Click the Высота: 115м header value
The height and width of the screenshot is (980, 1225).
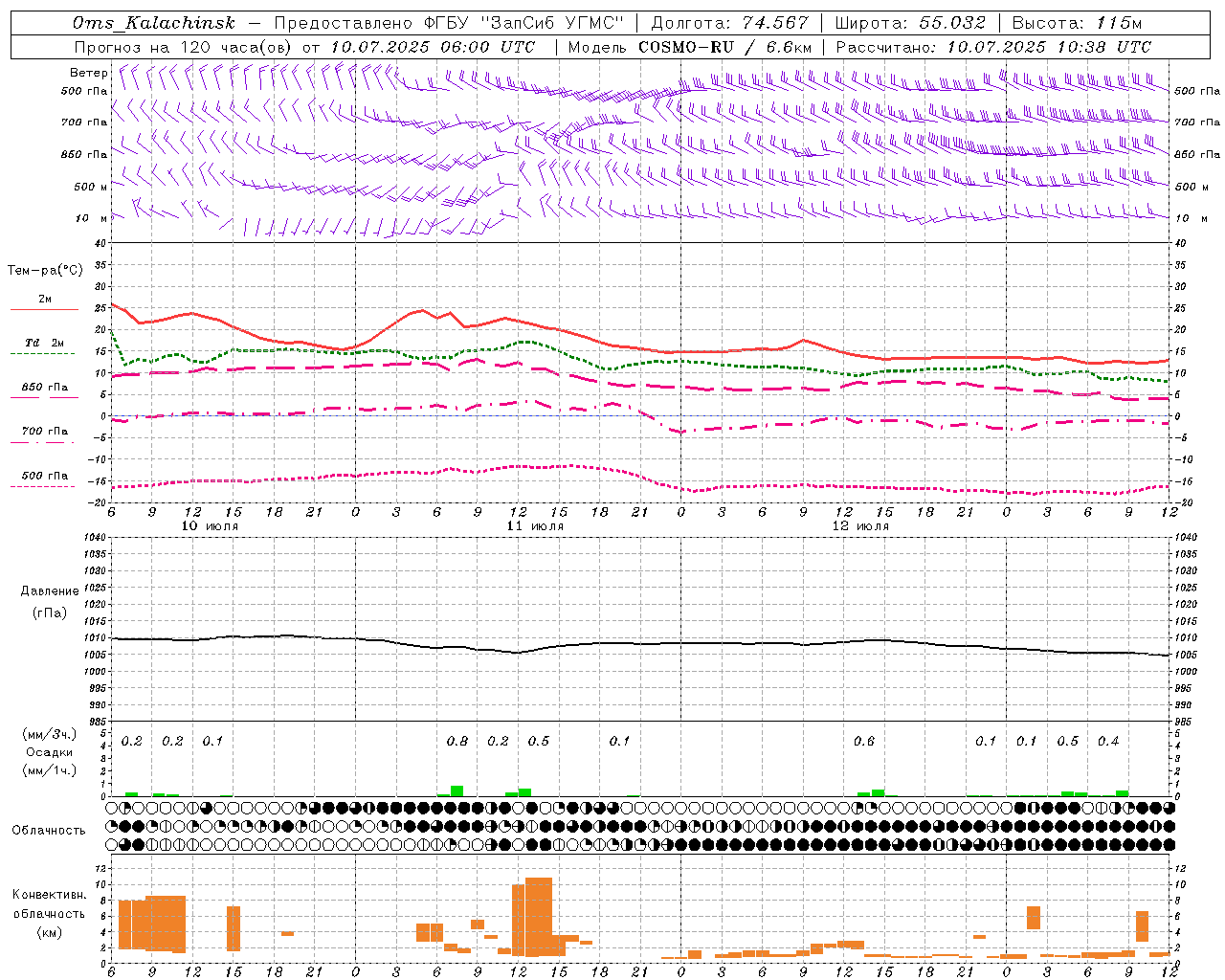[1077, 23]
